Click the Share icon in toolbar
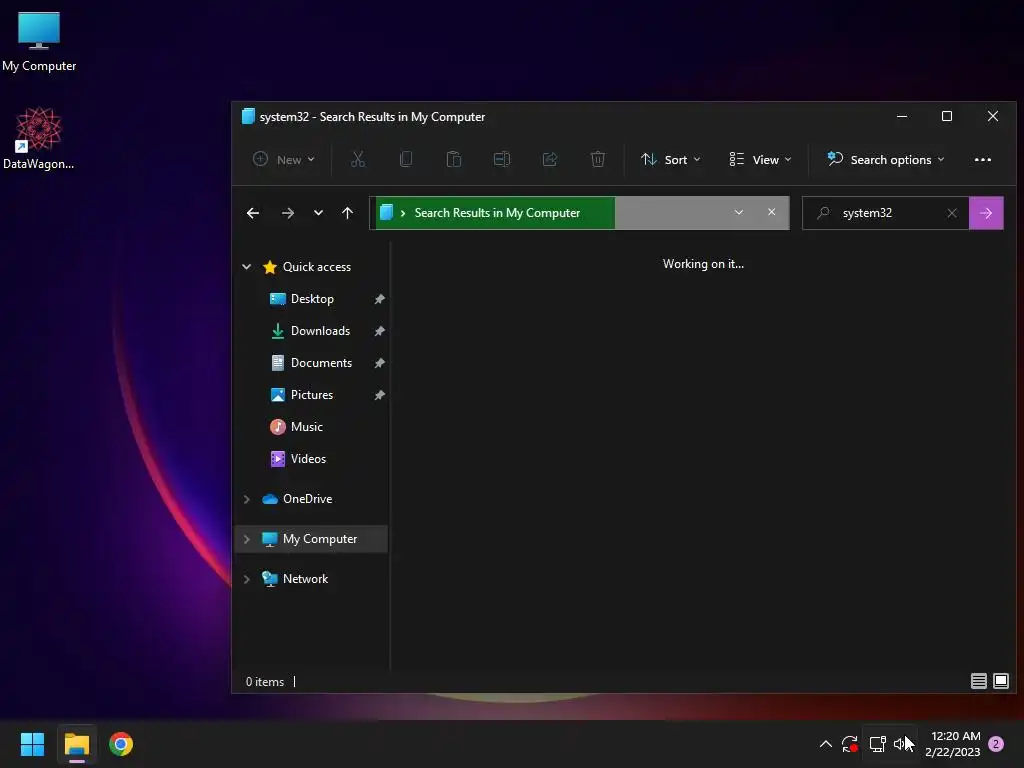 click(x=550, y=159)
